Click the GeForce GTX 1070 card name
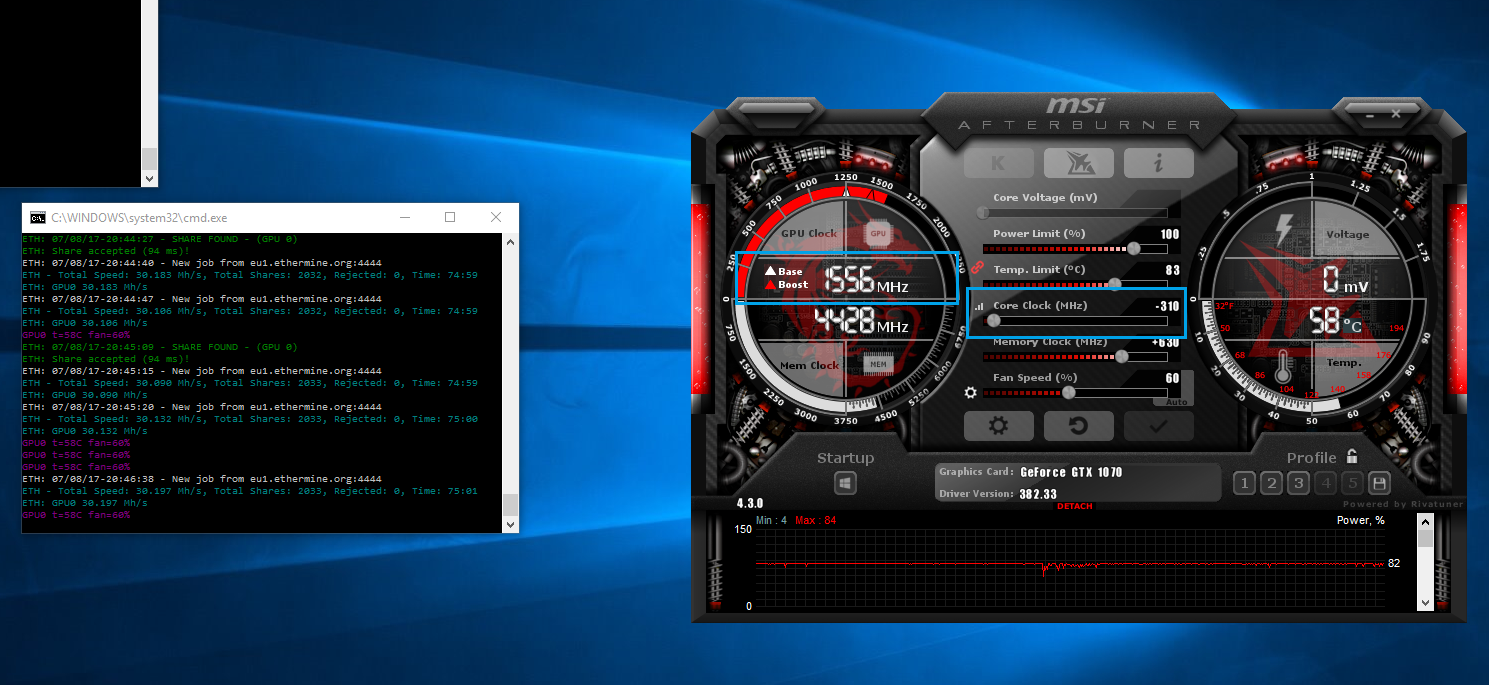The height and width of the screenshot is (685, 1489). [1071, 472]
